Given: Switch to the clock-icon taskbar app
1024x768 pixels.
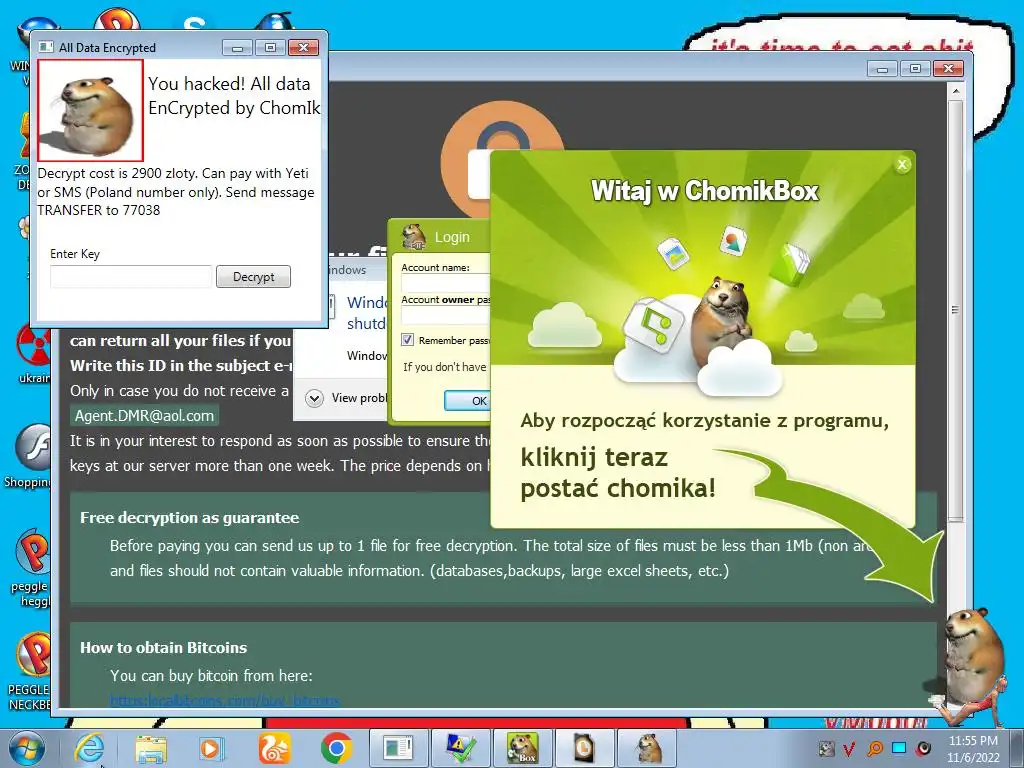Looking at the screenshot, I should point(584,748).
